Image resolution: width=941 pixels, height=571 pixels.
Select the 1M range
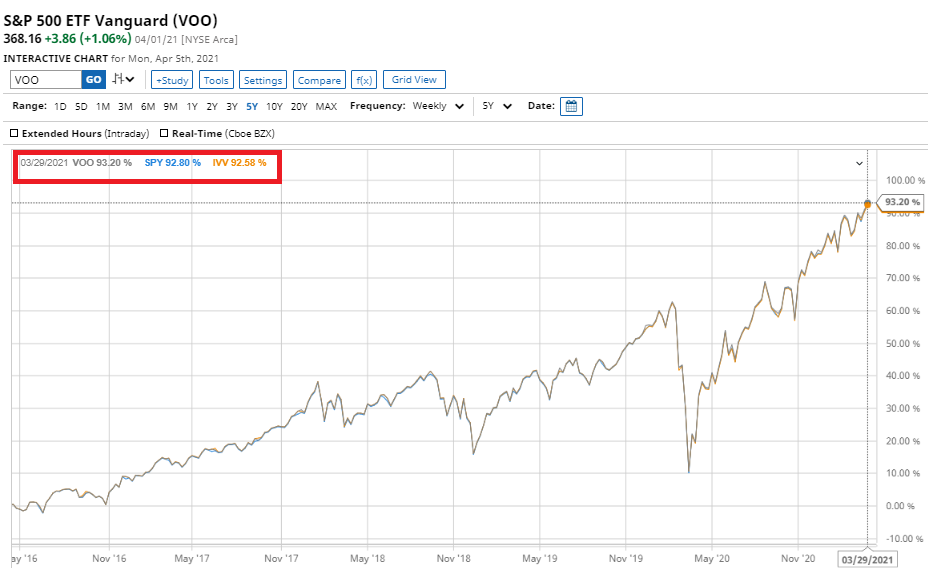click(x=103, y=106)
